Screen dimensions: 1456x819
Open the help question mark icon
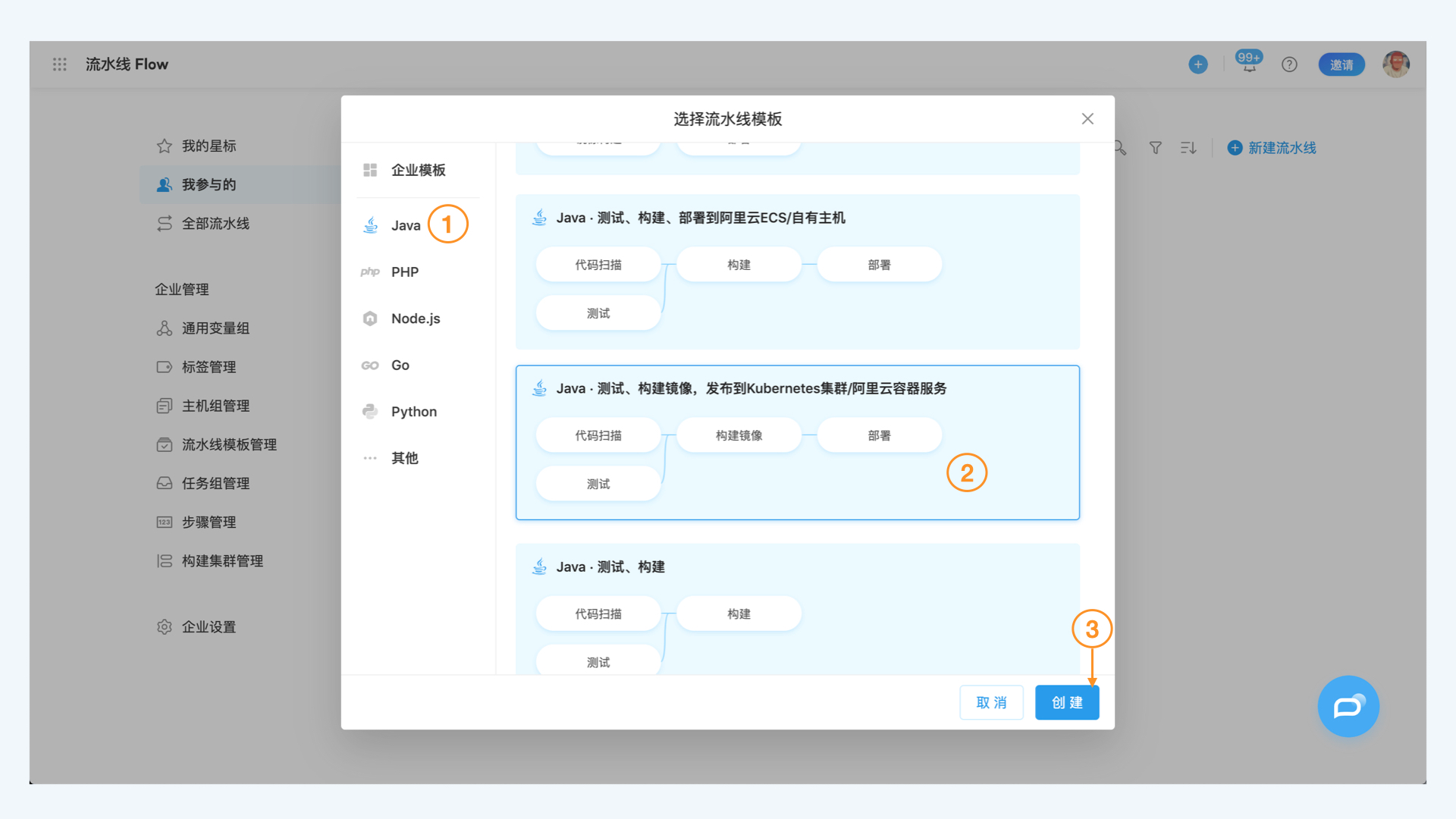[1289, 64]
